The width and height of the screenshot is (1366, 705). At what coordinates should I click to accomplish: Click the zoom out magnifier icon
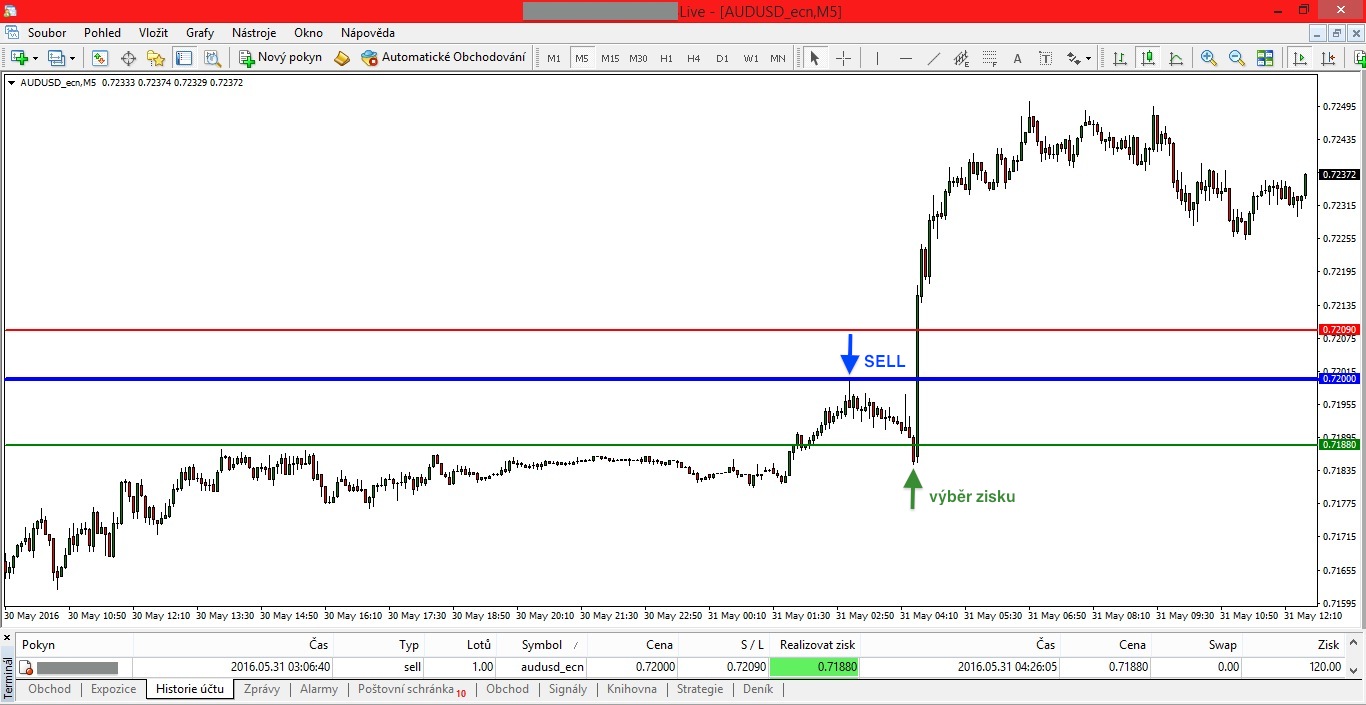1236,58
